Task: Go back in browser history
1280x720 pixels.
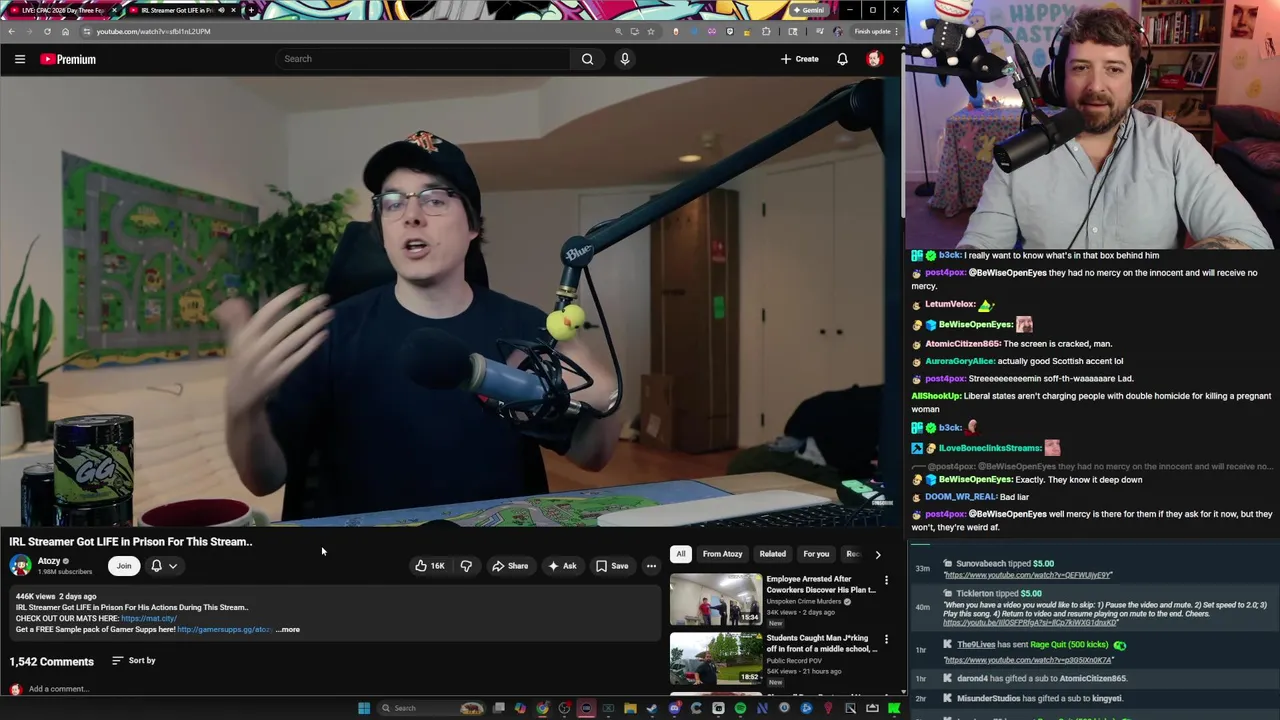Action: click(x=11, y=31)
